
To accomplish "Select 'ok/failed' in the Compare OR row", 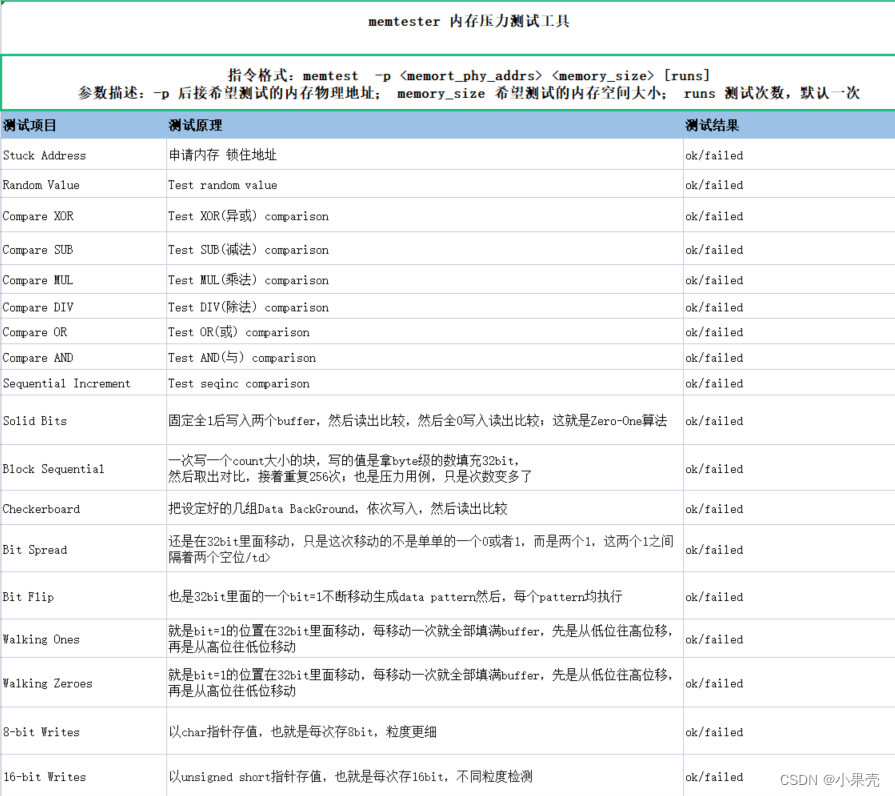I will click(x=714, y=332).
